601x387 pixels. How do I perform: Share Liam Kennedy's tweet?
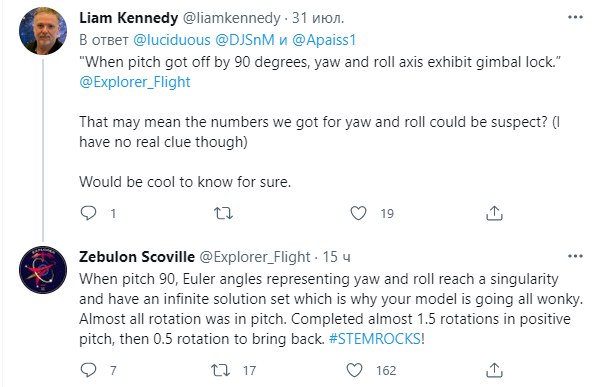click(x=494, y=213)
